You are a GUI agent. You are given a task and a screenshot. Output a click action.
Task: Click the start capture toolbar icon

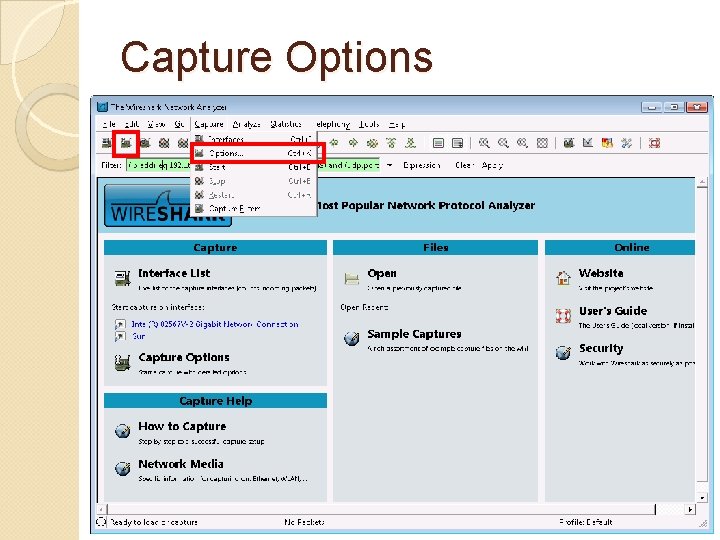(145, 143)
